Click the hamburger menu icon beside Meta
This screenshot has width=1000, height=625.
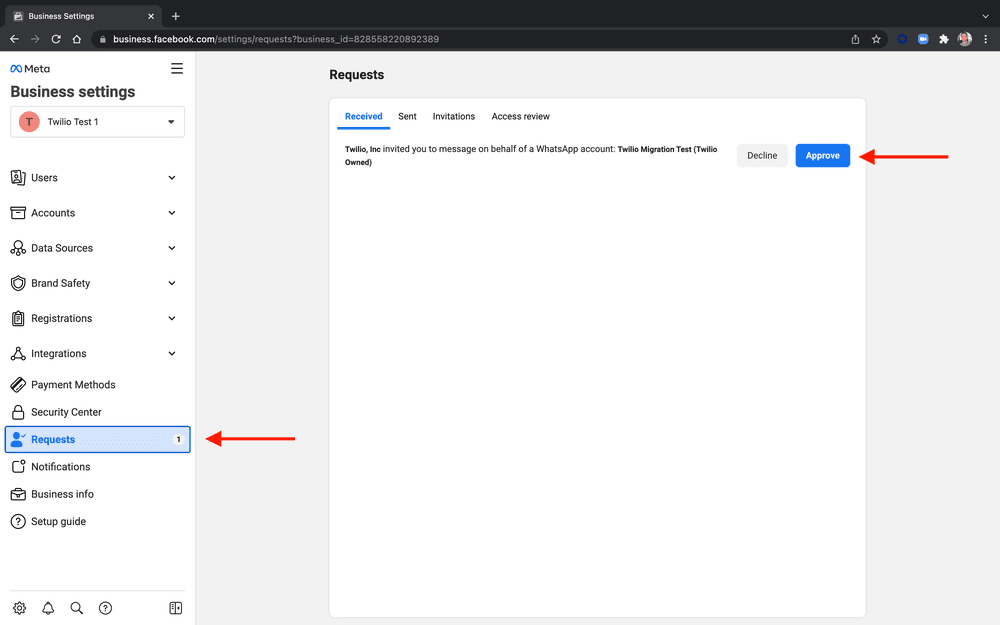pos(177,69)
